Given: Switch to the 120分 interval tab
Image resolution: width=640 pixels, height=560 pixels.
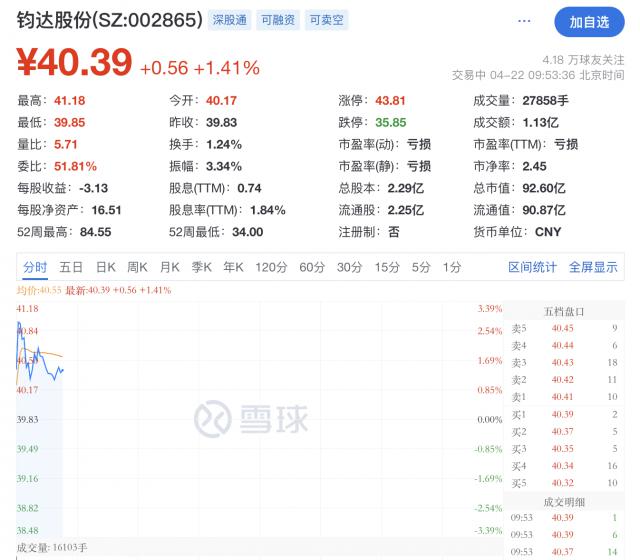Looking at the screenshot, I should [x=270, y=267].
